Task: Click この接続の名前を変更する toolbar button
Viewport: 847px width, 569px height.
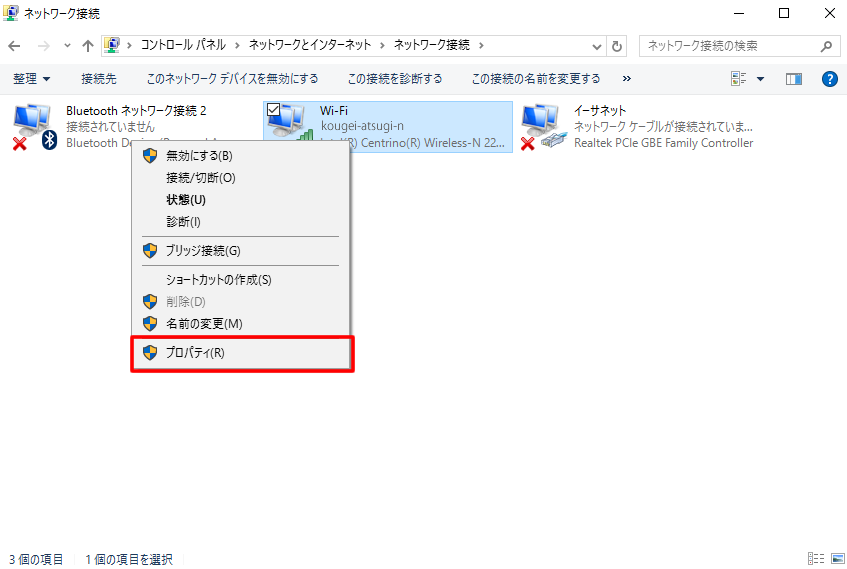Action: 536,79
